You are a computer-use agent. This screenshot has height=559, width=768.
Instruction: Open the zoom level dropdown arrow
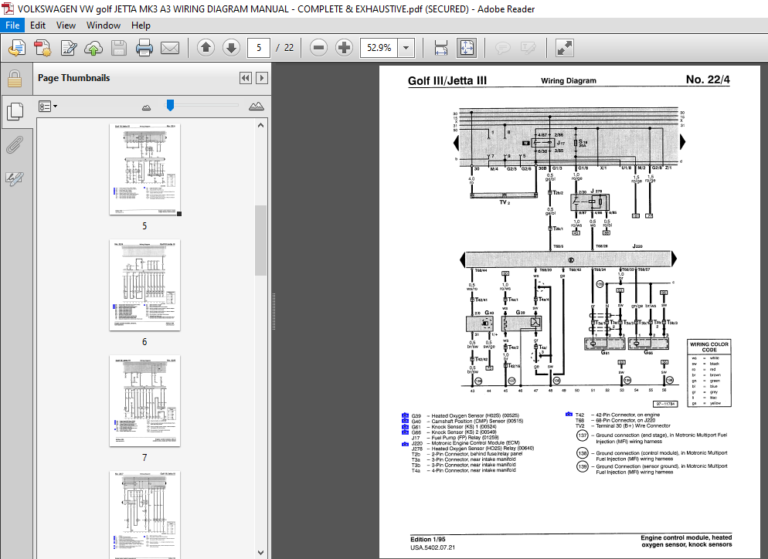[406, 48]
